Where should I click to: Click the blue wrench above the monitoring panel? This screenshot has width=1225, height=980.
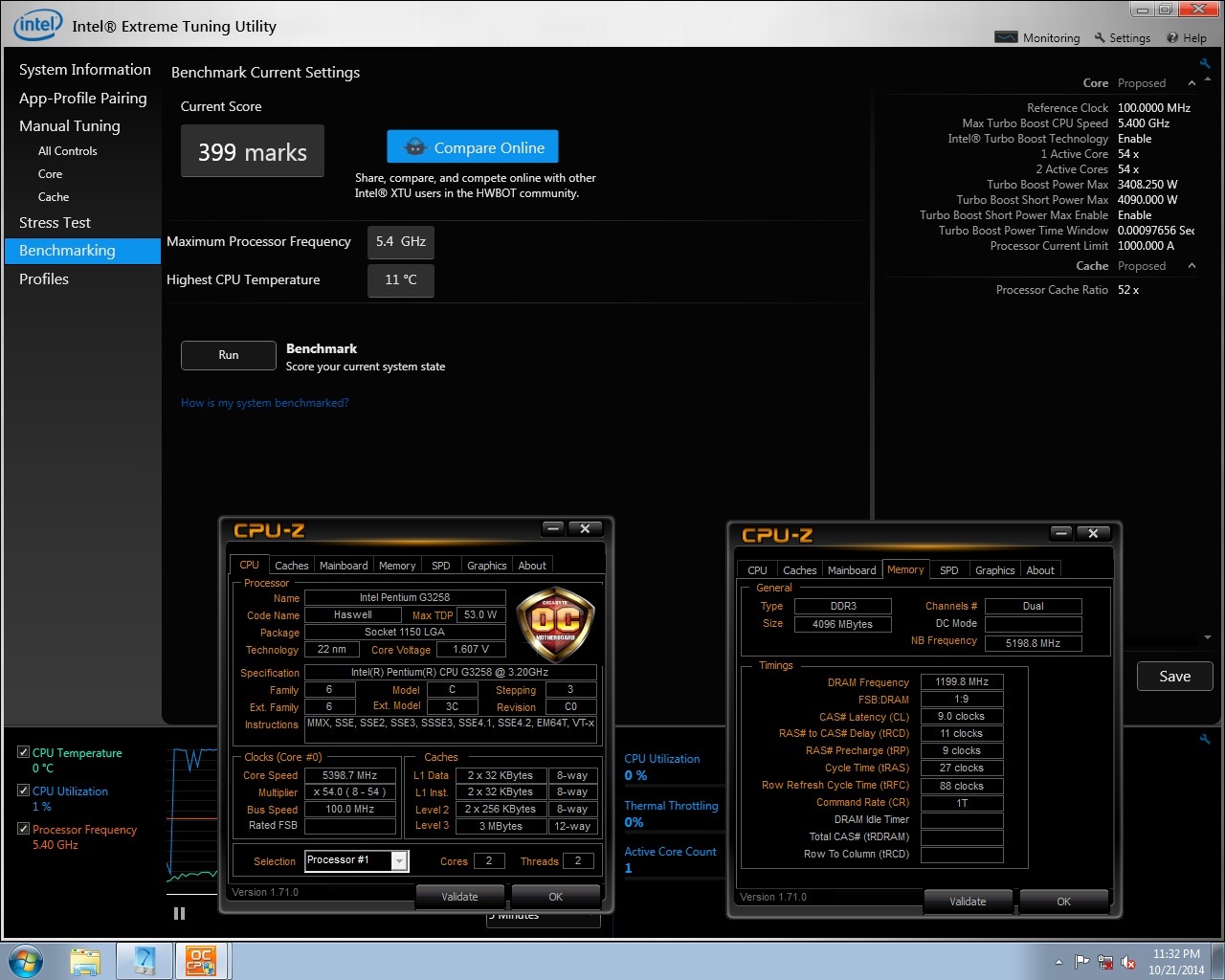1205,739
